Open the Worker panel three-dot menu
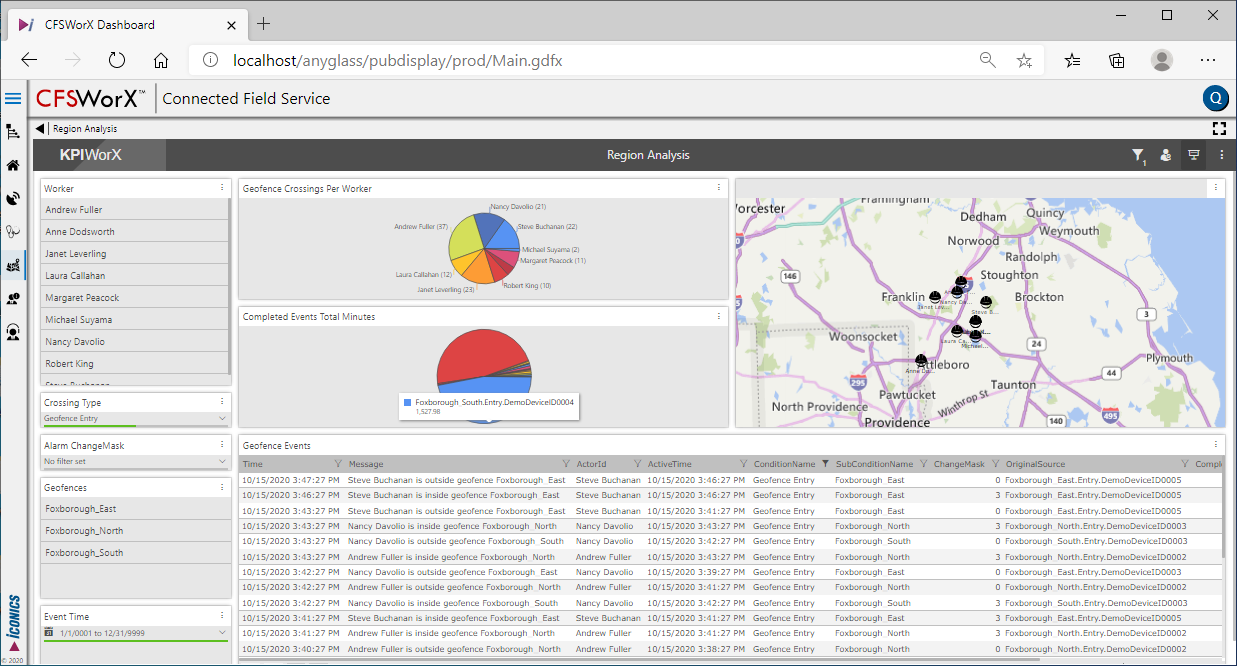Viewport: 1237px width, 666px height. [222, 188]
